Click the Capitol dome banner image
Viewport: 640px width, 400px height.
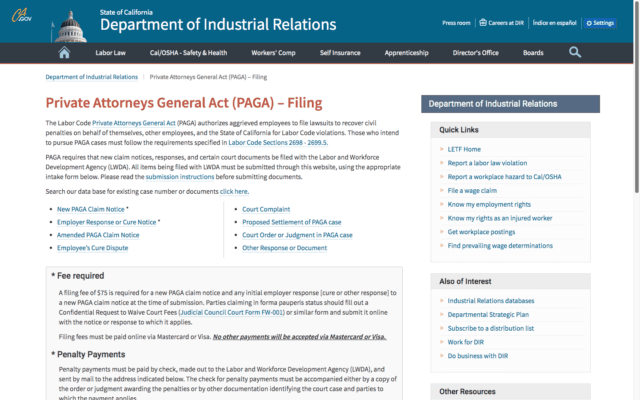pos(64,20)
